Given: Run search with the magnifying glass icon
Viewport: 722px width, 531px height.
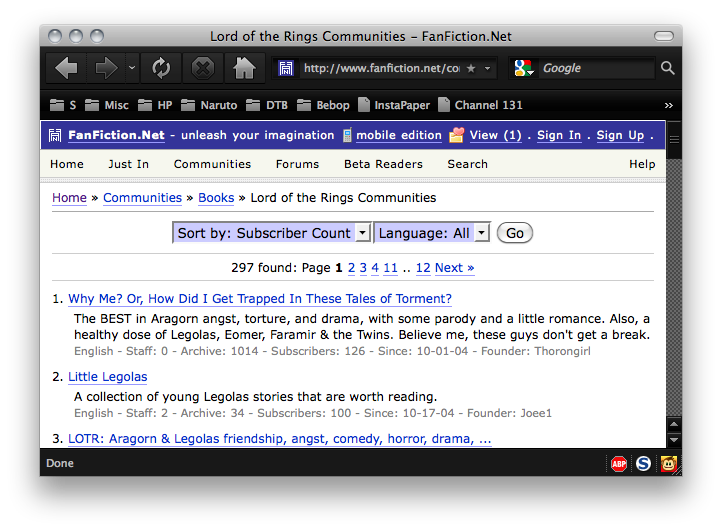Looking at the screenshot, I should [667, 68].
